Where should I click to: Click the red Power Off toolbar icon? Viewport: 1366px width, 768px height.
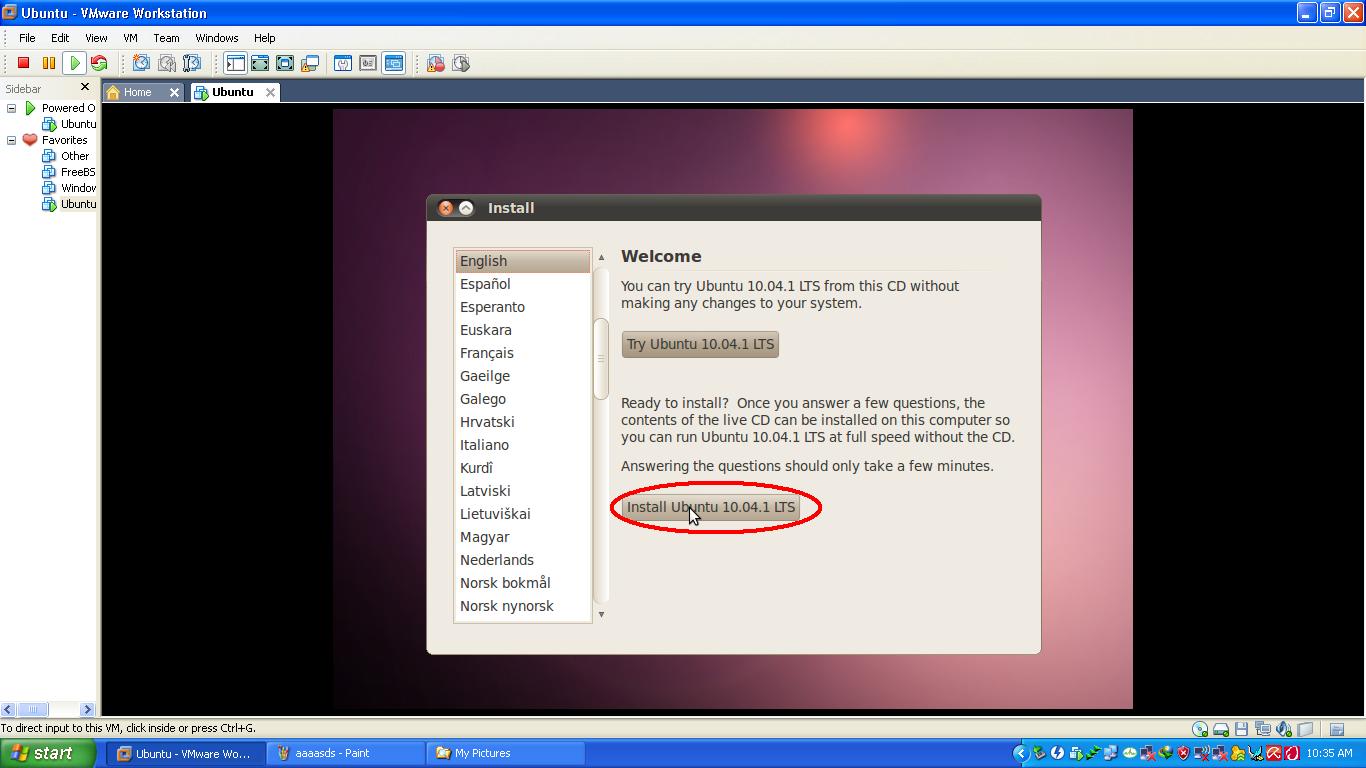pyautogui.click(x=24, y=63)
